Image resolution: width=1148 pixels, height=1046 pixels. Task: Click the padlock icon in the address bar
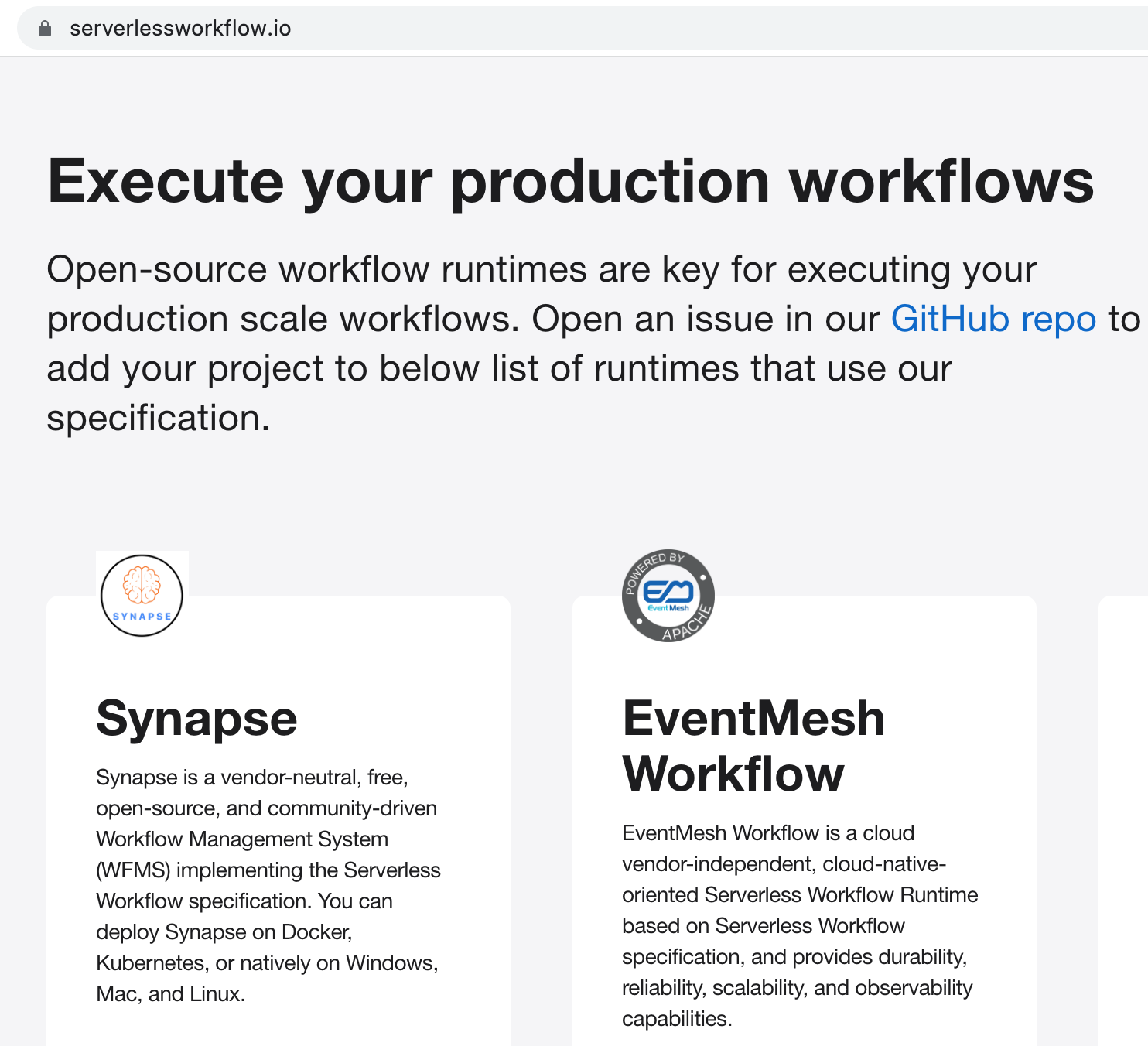tap(45, 29)
